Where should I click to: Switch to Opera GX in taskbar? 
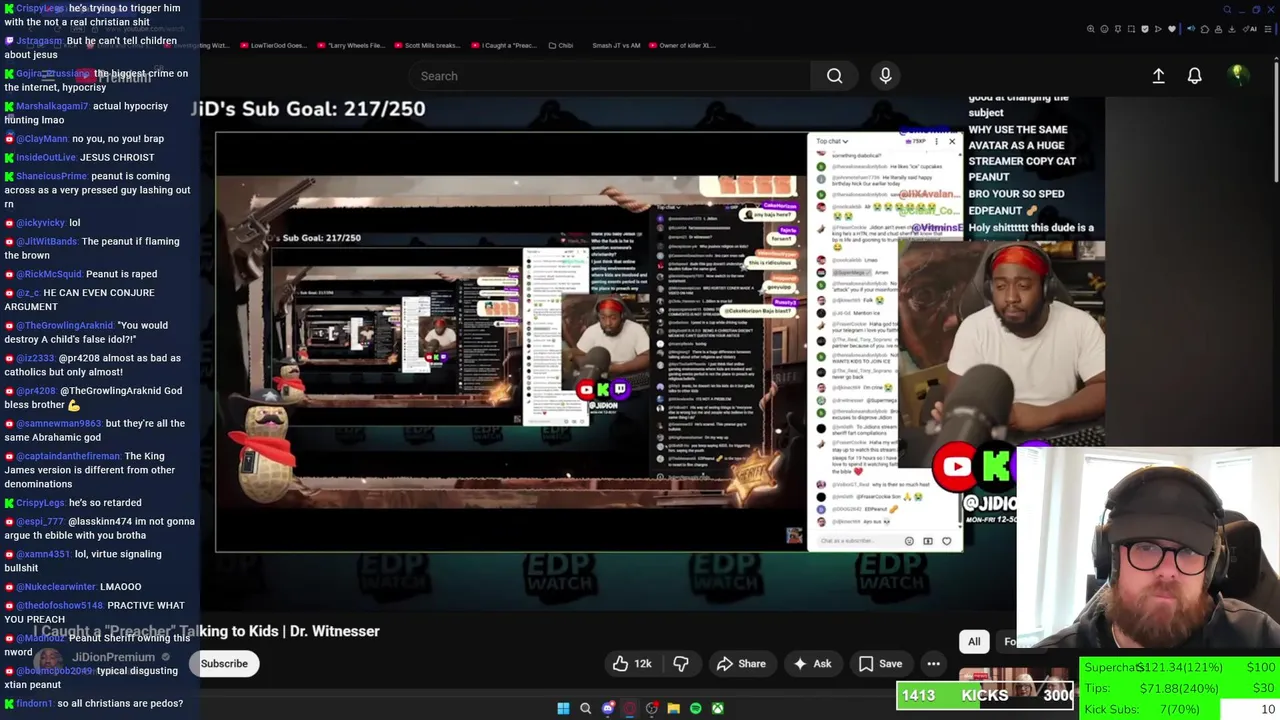click(x=630, y=708)
